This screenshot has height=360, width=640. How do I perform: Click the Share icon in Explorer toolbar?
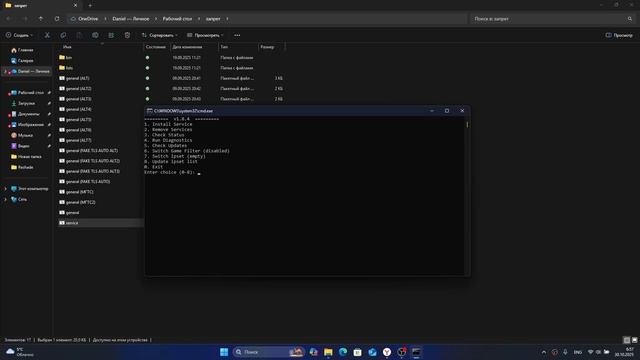(111, 35)
